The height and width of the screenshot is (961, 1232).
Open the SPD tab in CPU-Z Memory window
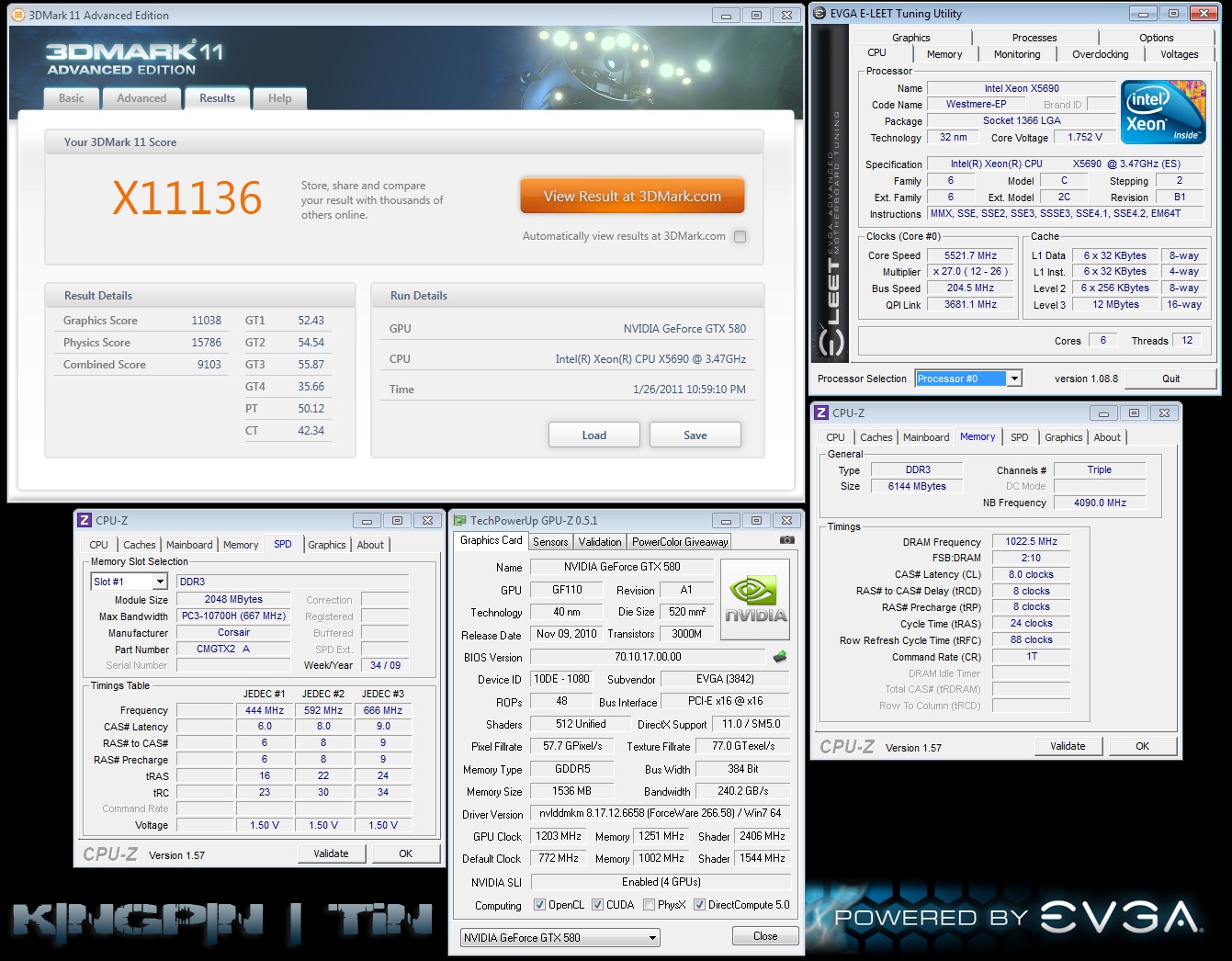pos(1020,437)
